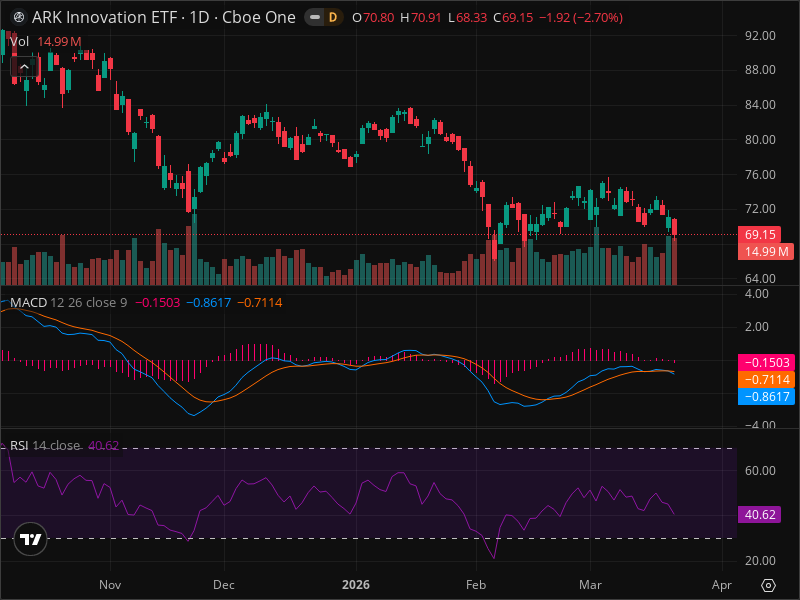Click the TradingView logo badge

click(x=31, y=539)
